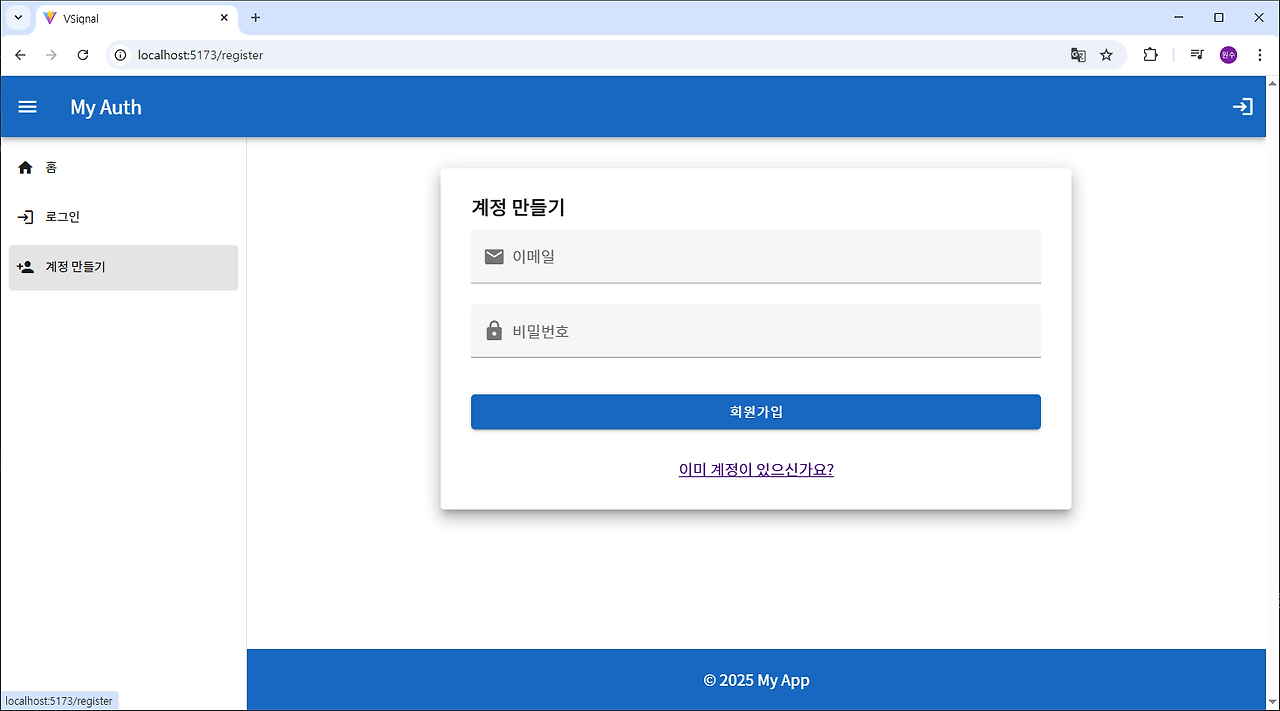Click the My Auth header title
The height and width of the screenshot is (711, 1280).
coord(106,107)
